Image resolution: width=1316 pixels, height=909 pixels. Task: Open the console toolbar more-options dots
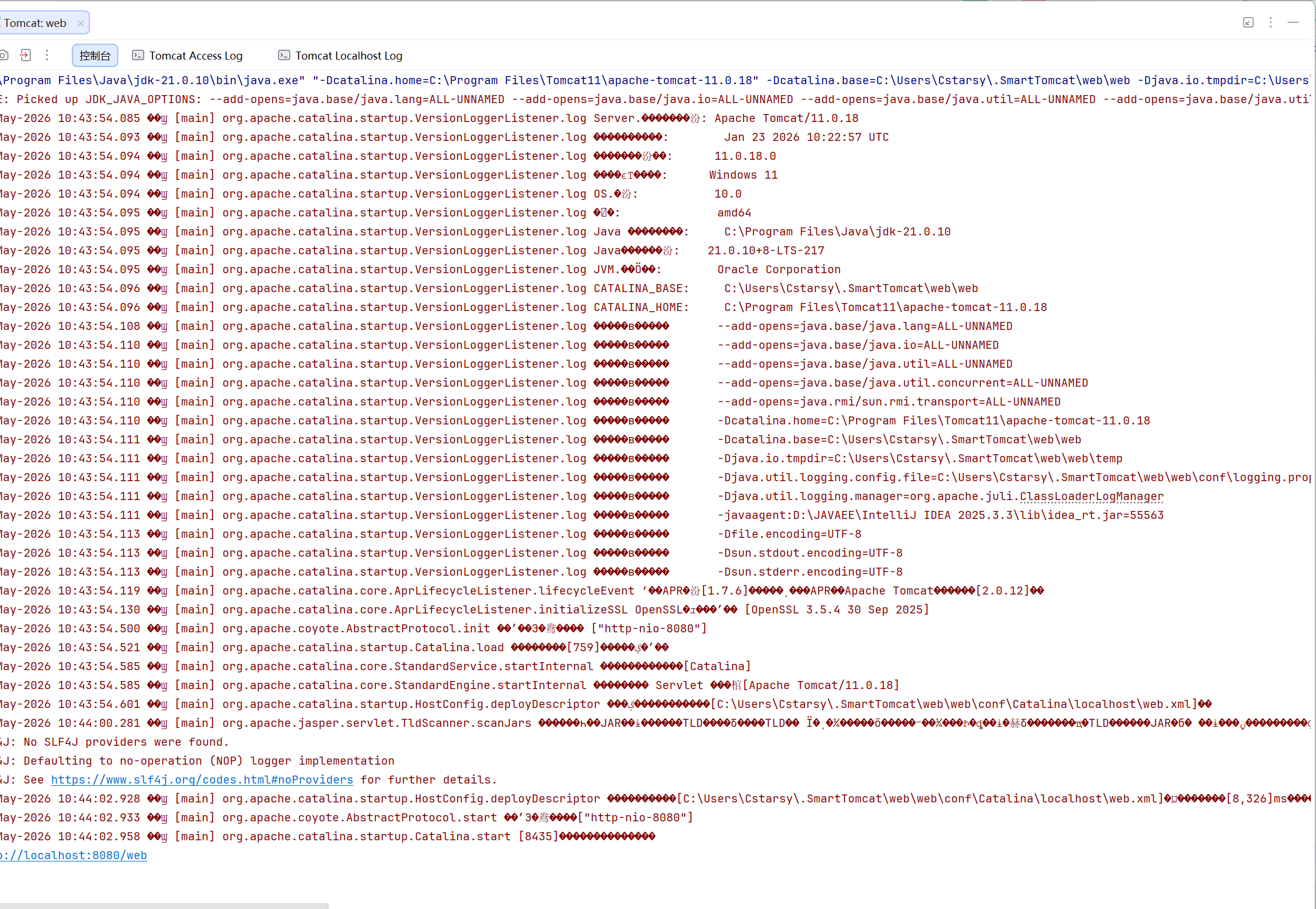(47, 55)
